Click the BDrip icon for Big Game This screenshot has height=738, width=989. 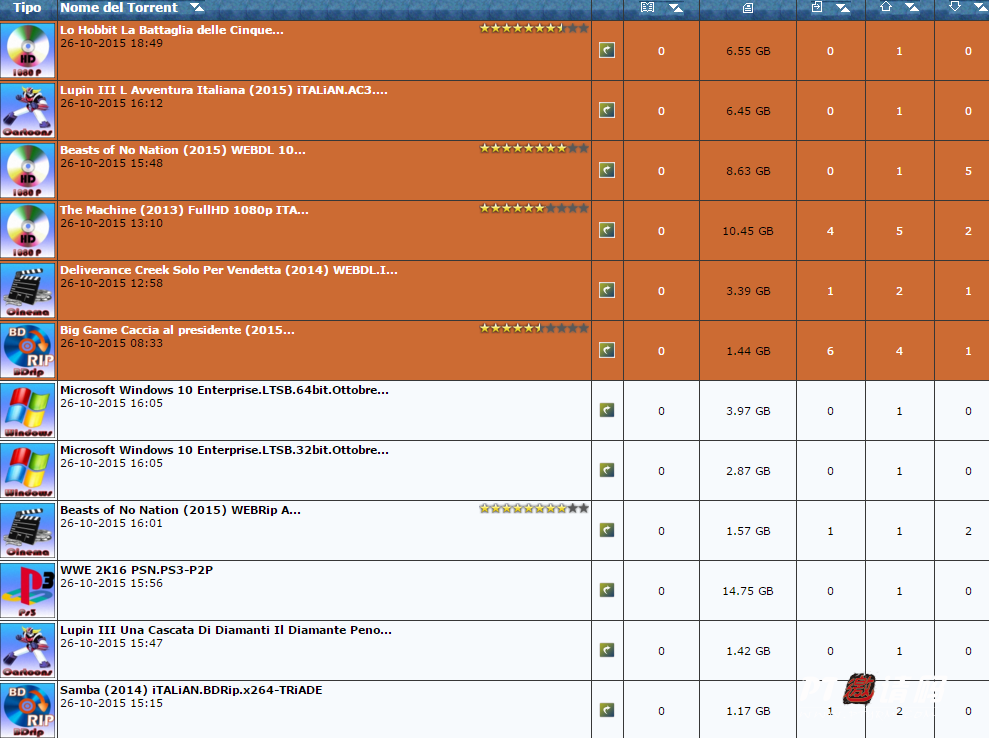[28, 350]
